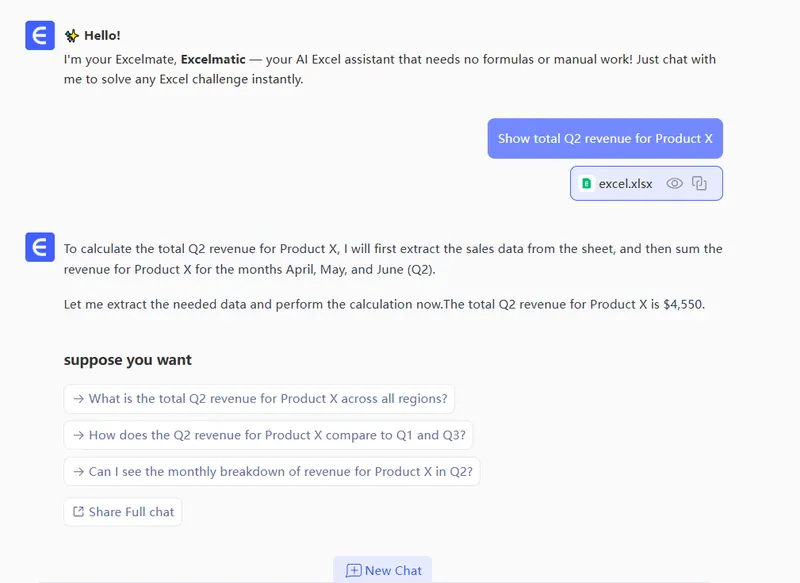Click the copy icon on the excel.xlsx attachment
The height and width of the screenshot is (583, 800).
[700, 184]
